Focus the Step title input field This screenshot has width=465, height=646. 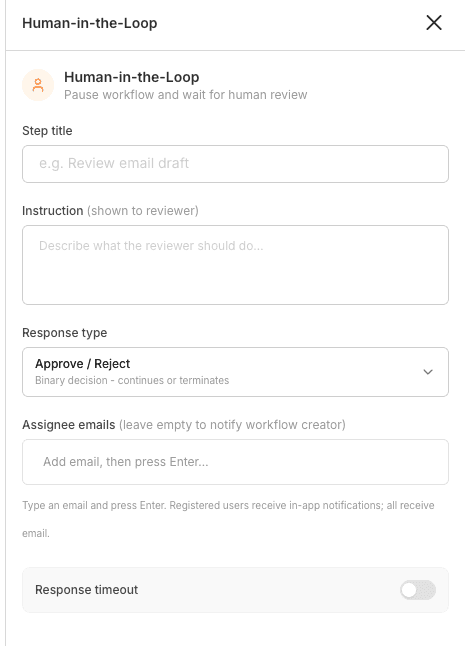tap(235, 164)
